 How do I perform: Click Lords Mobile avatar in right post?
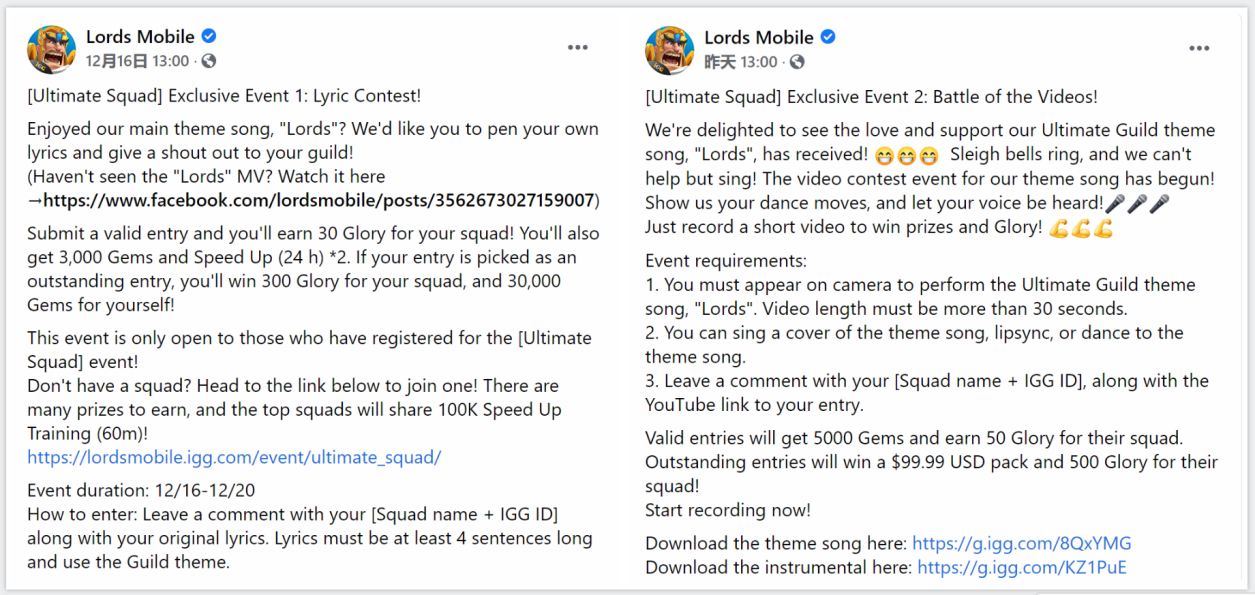click(670, 50)
